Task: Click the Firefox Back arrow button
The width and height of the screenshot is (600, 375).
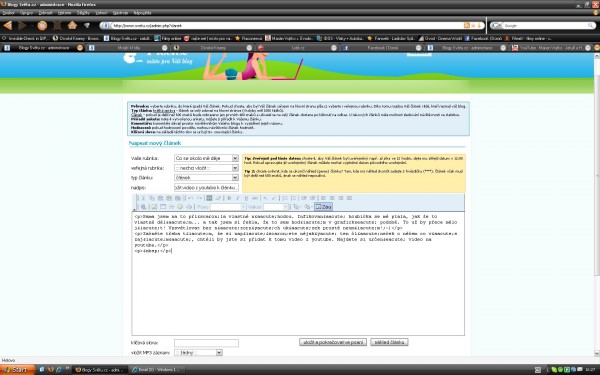Action: click(8, 26)
